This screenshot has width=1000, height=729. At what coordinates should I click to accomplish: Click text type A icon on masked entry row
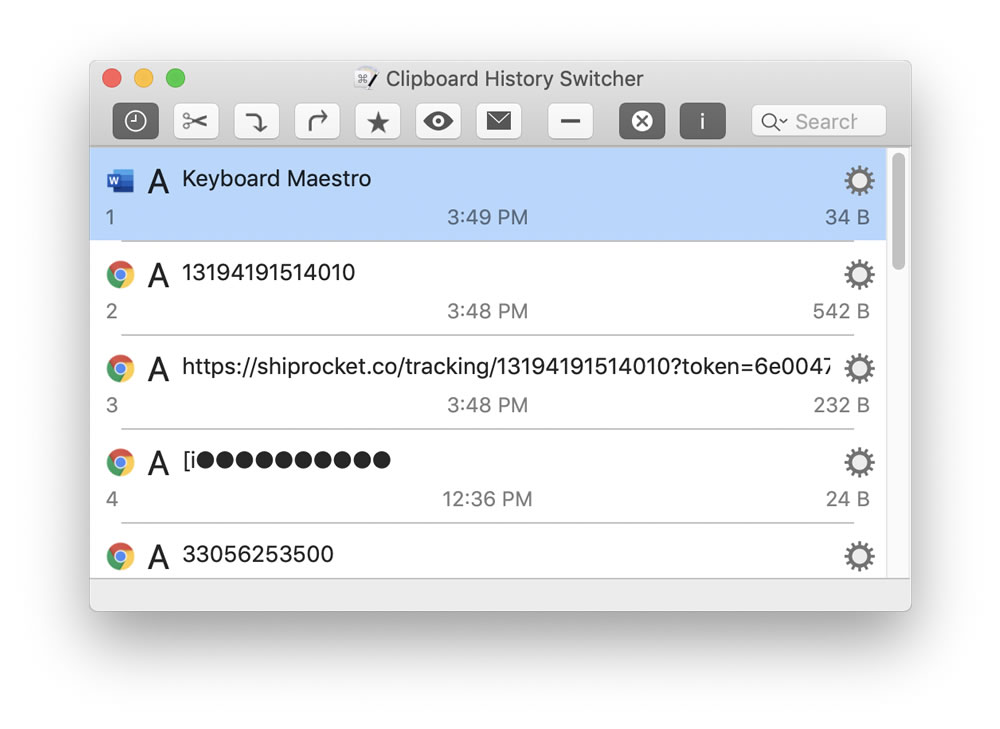159,463
